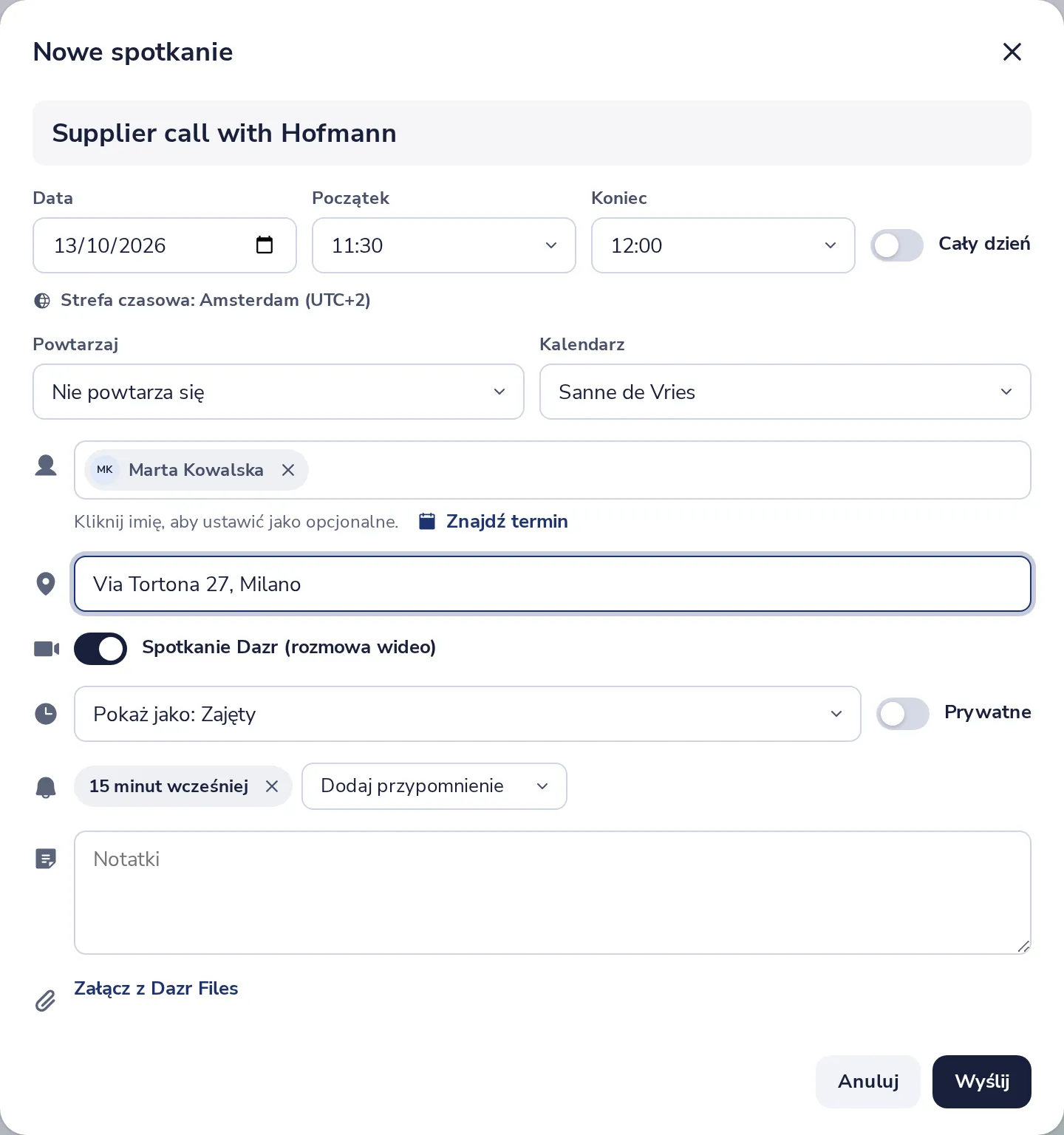The image size is (1064, 1135).
Task: Open the Pokaż jako availability dropdown
Action: click(x=468, y=714)
